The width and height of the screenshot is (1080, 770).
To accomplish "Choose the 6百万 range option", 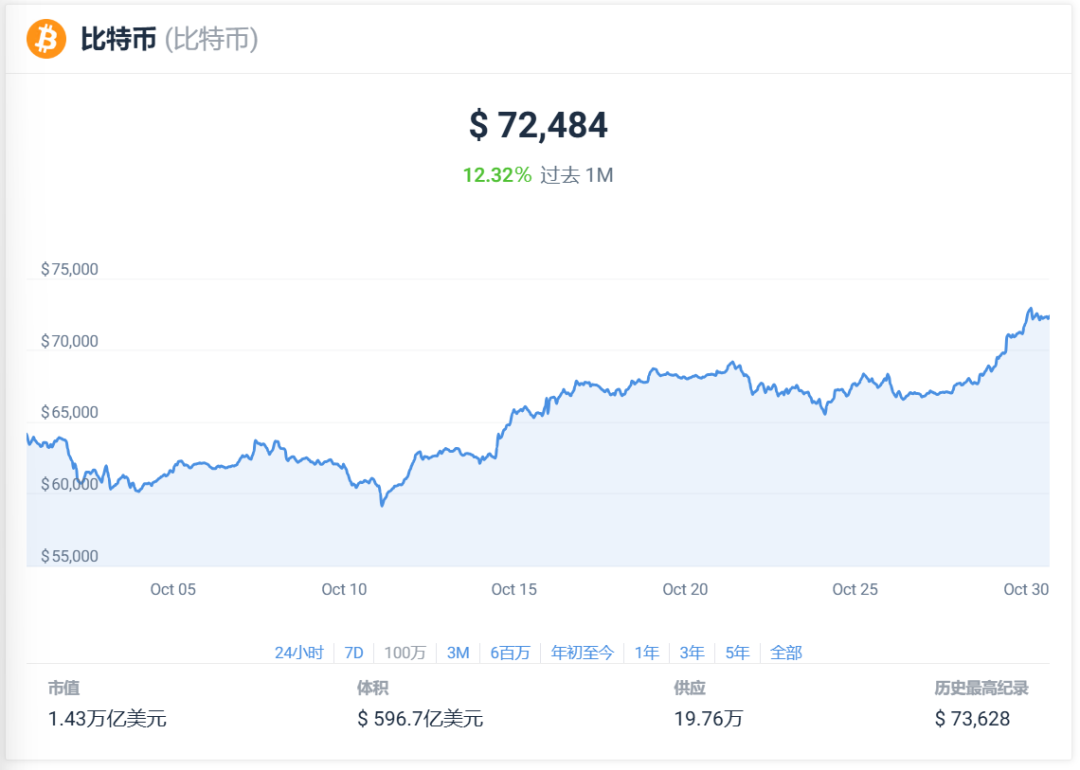I will (510, 652).
